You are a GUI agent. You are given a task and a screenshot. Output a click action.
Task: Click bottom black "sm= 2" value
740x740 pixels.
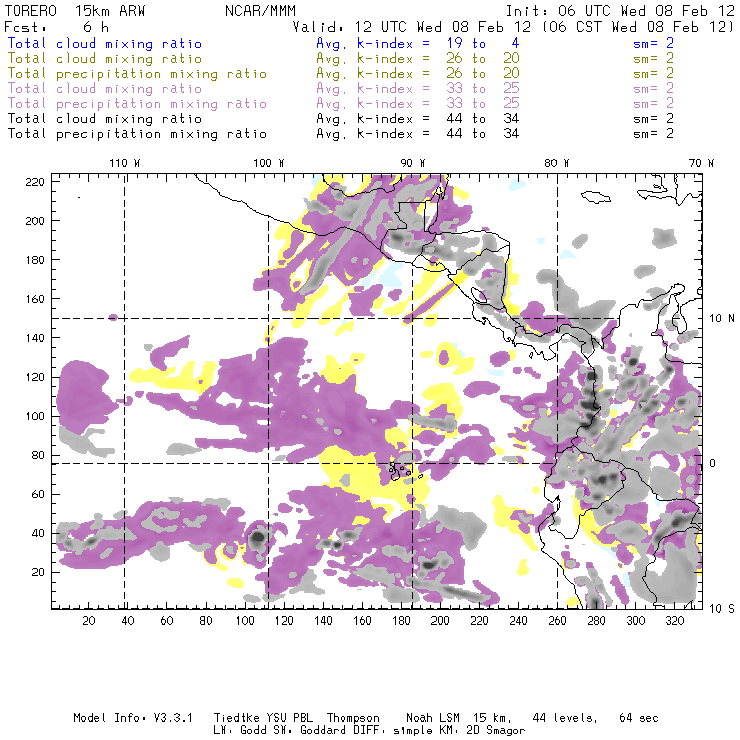coord(653,134)
